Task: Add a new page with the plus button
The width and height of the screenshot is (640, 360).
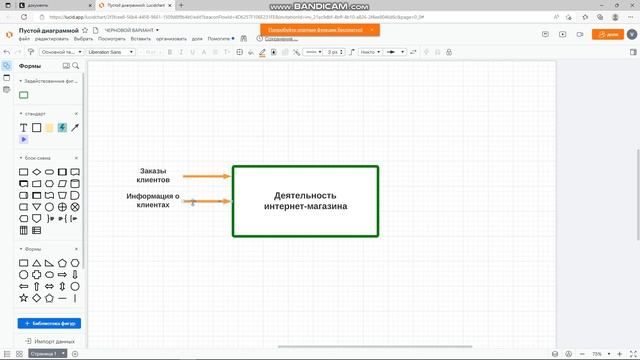Action: 75,354
